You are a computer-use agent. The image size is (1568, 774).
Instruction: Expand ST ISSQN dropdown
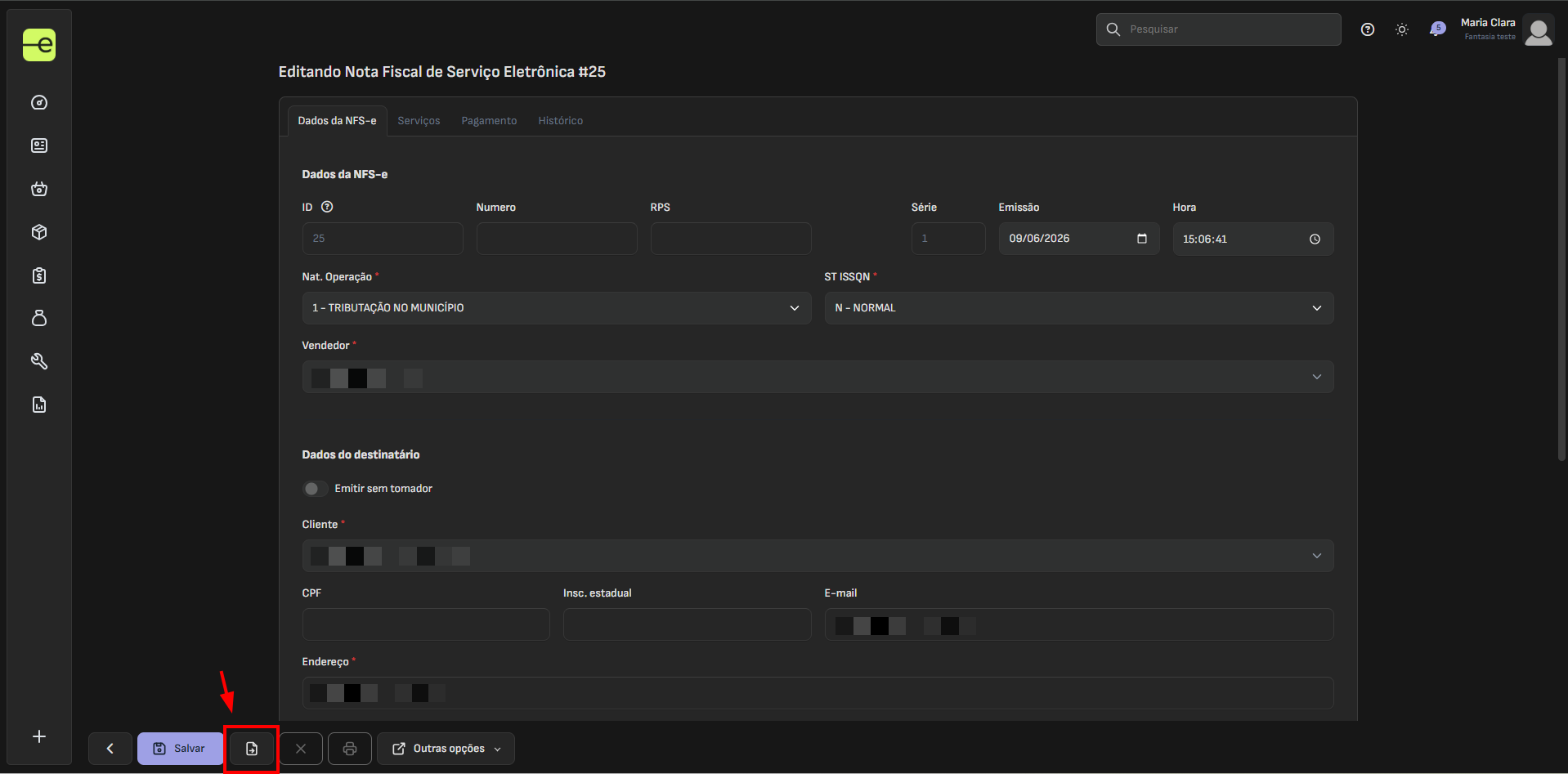tap(1079, 308)
